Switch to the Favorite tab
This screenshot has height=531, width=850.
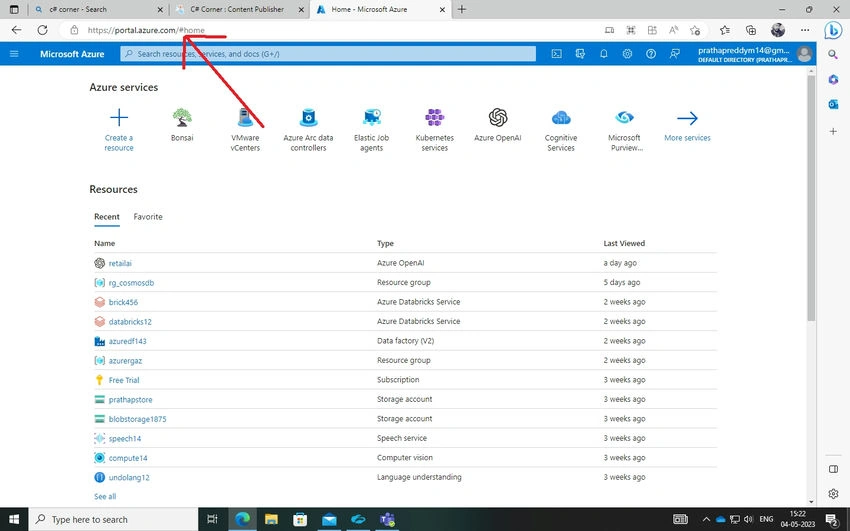pos(148,217)
